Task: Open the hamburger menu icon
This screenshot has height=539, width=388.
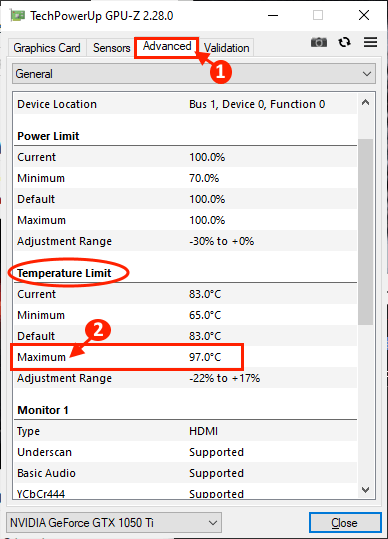Action: point(370,42)
